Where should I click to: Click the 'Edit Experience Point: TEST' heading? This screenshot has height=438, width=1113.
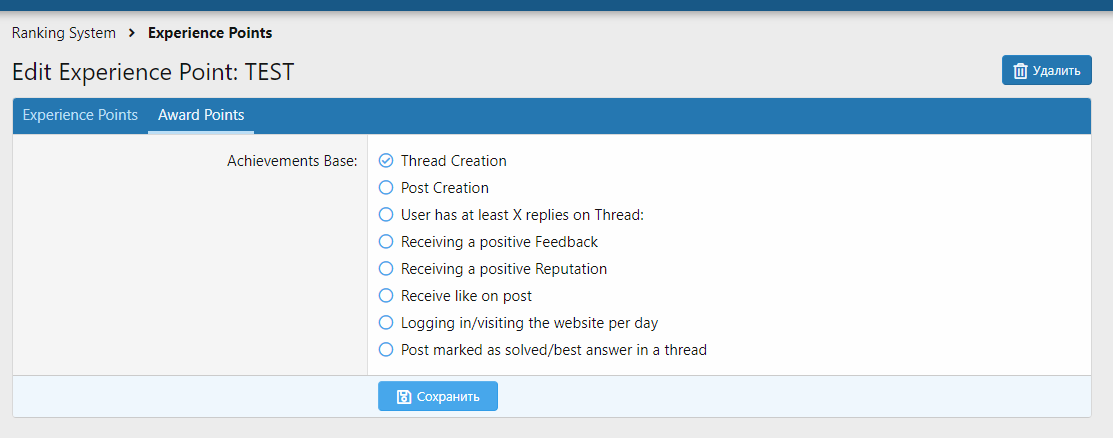click(x=153, y=72)
